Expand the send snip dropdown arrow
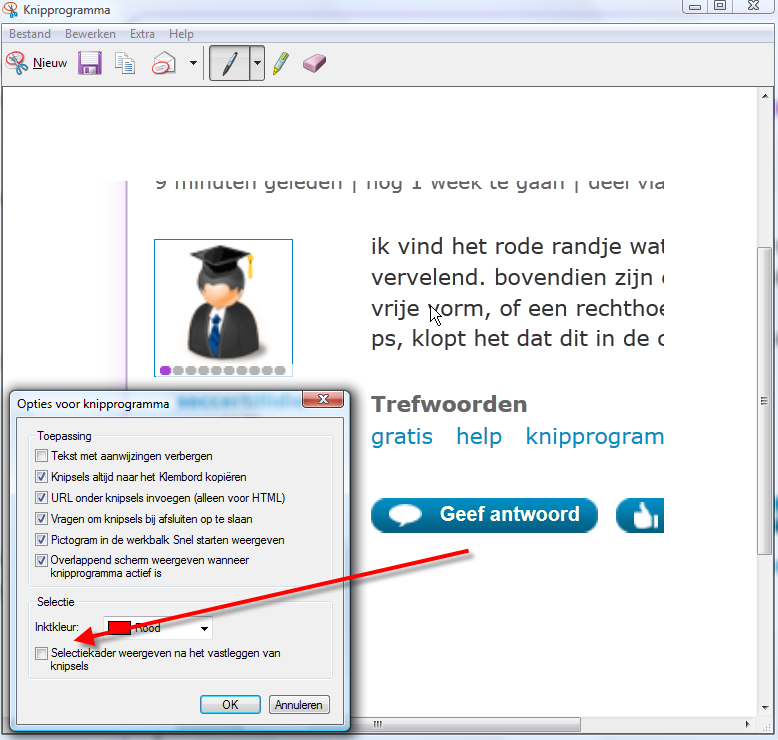The width and height of the screenshot is (778, 740). (193, 63)
